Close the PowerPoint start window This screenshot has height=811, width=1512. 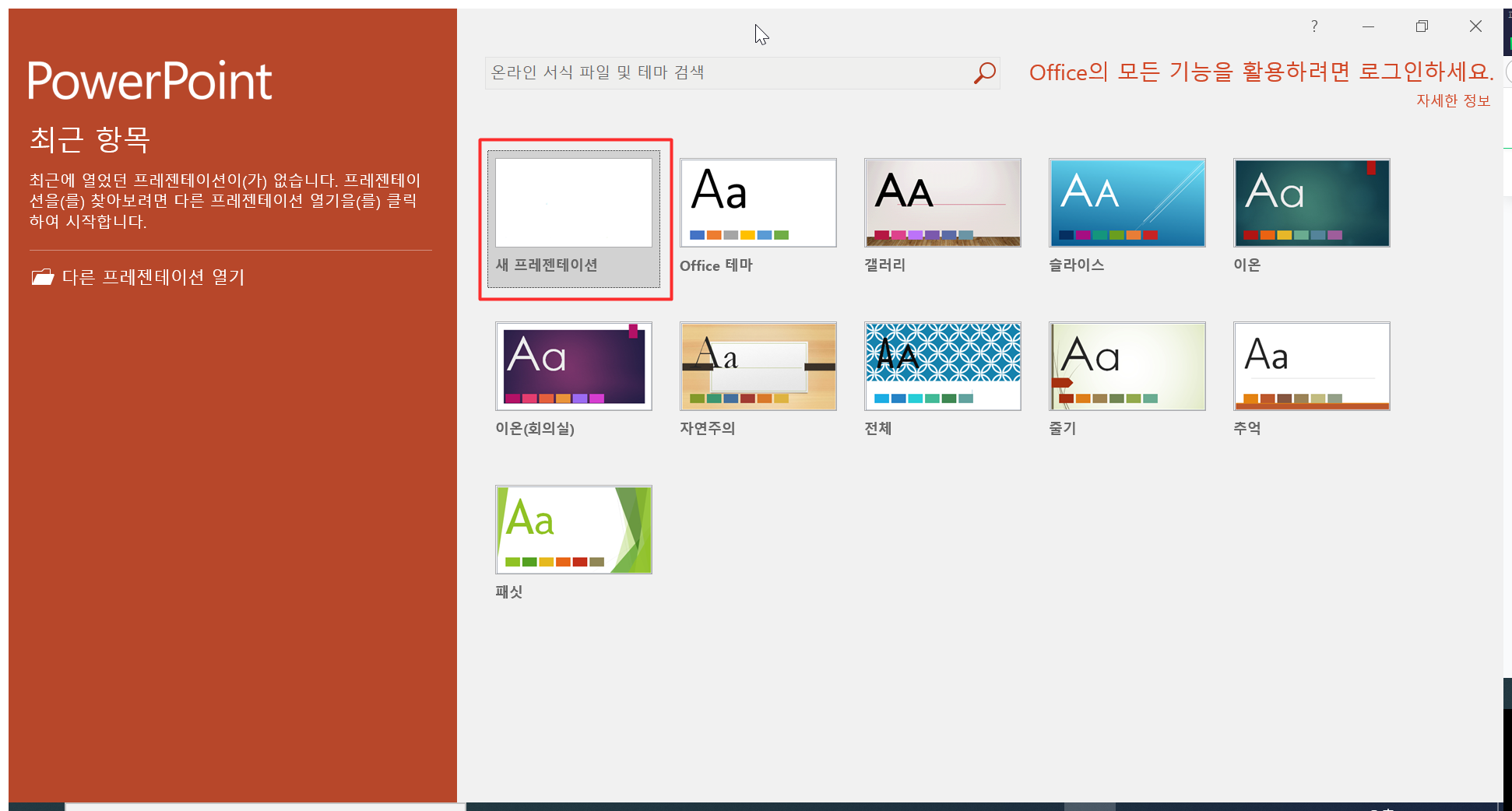pos(1475,26)
